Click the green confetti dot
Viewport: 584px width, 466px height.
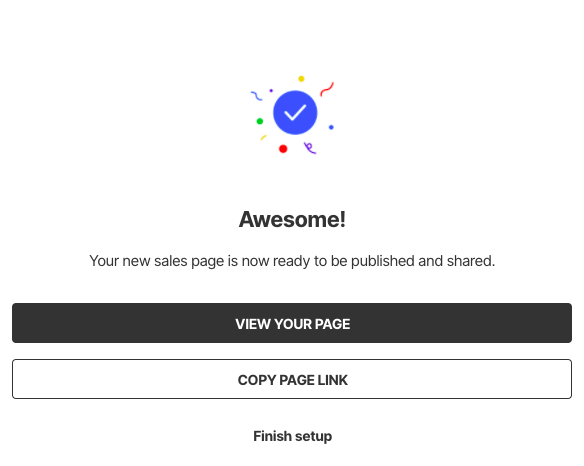pyautogui.click(x=260, y=121)
